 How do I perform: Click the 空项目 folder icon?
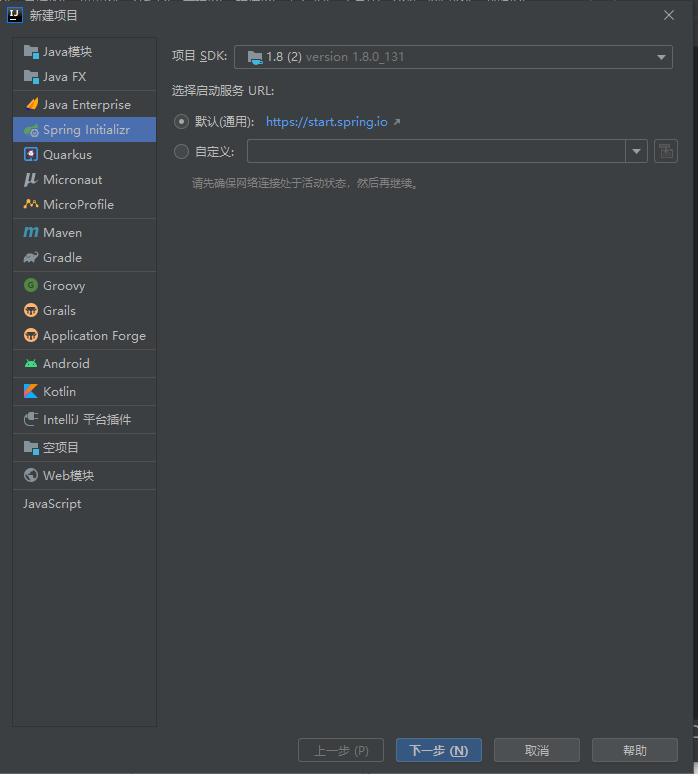pos(31,448)
